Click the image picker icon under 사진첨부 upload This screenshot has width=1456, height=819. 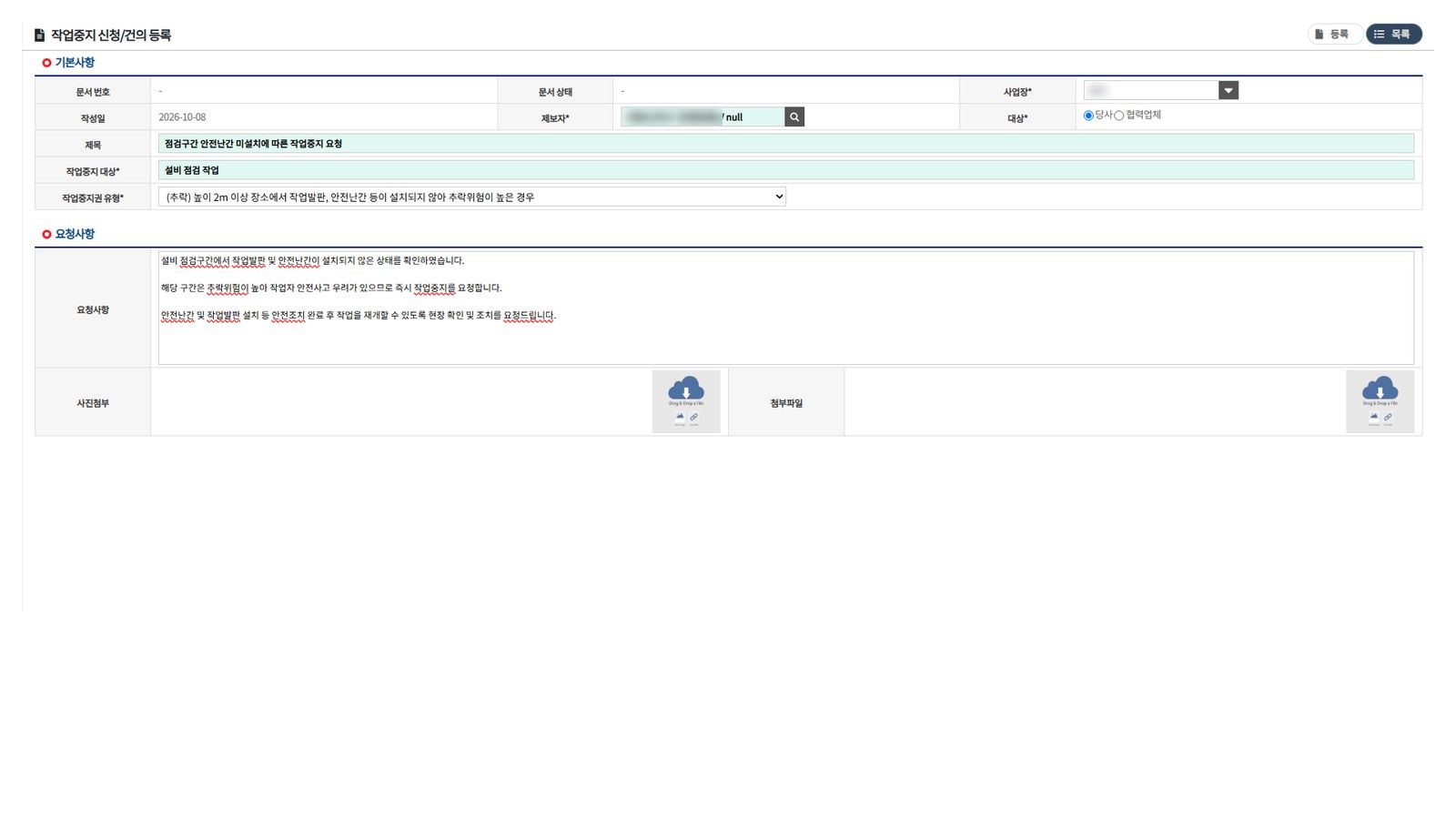coord(680,417)
